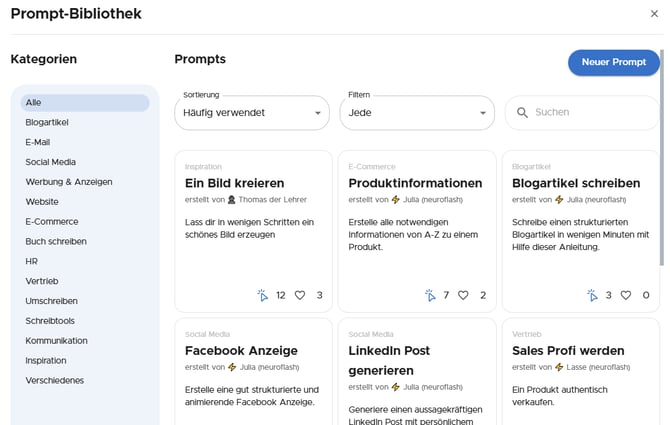Click the Neuer Prompt button
Screen dimensions: 670x425
point(613,62)
